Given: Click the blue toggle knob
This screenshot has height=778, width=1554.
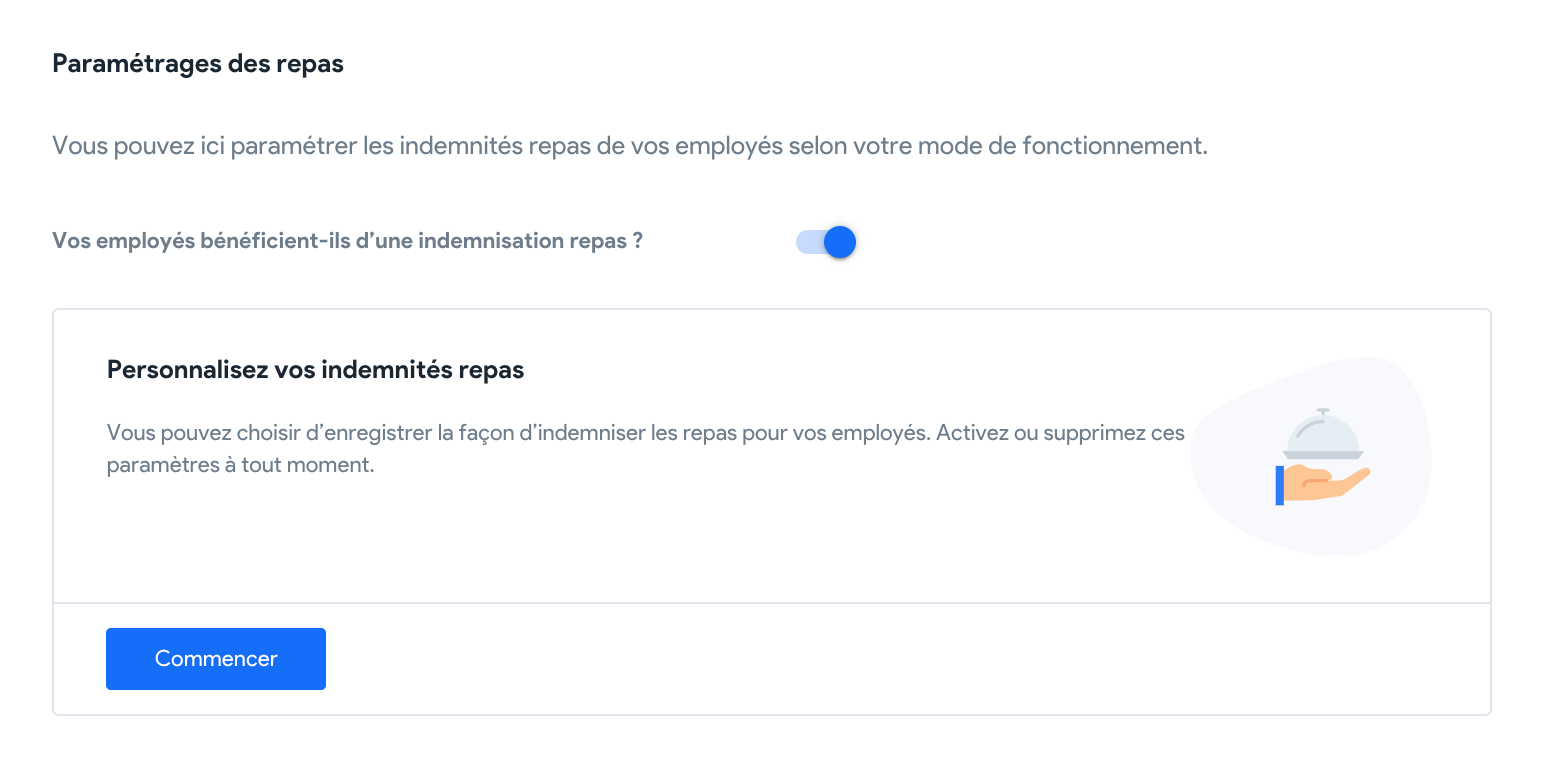Looking at the screenshot, I should pos(840,242).
